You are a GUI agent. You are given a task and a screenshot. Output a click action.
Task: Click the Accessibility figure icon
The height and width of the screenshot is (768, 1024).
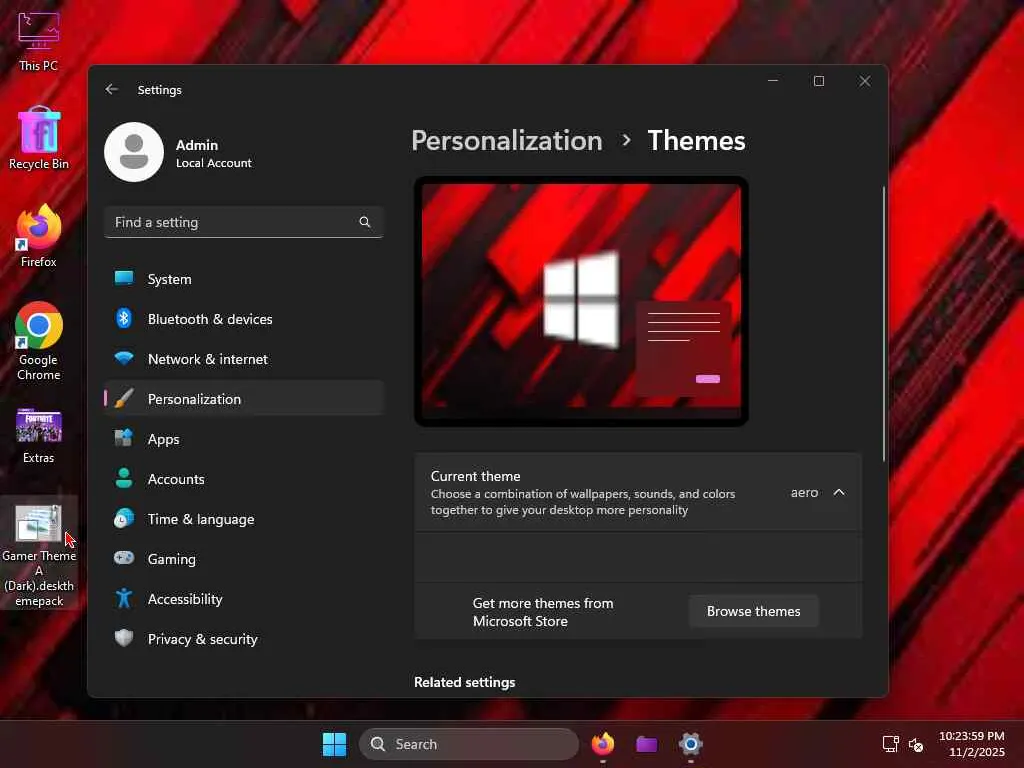(124, 598)
